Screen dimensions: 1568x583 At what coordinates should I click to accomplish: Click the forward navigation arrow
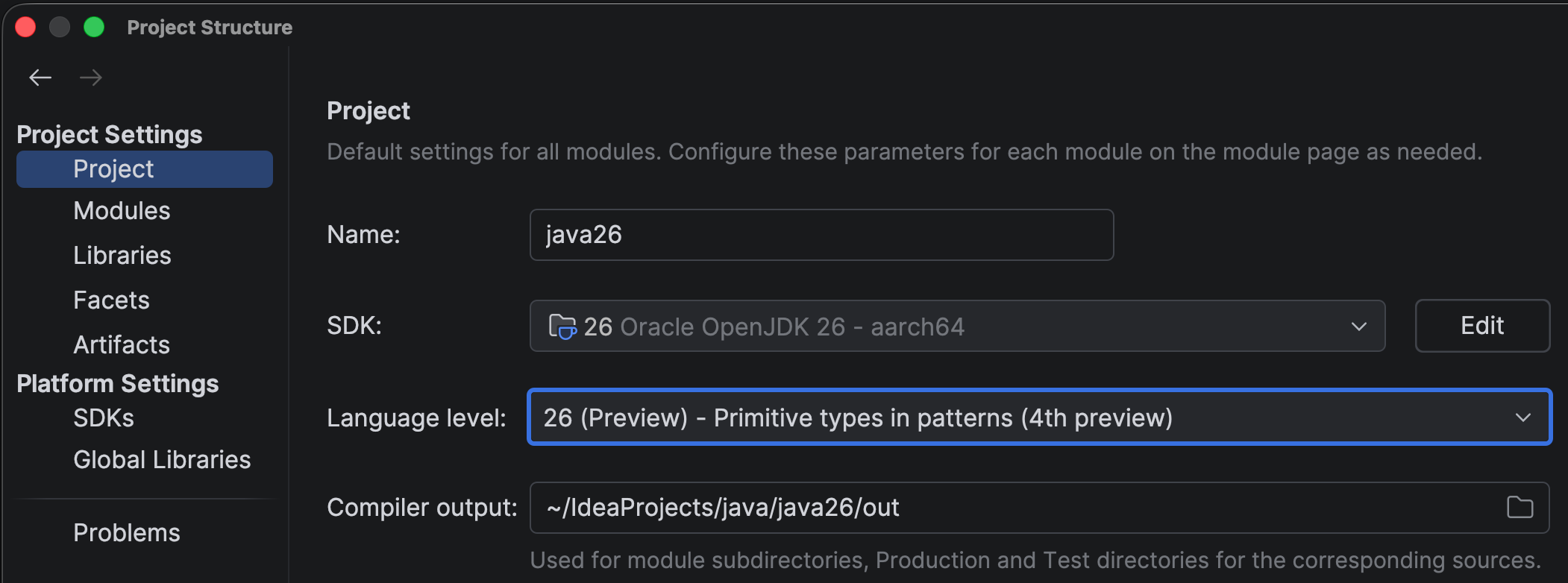click(x=91, y=78)
